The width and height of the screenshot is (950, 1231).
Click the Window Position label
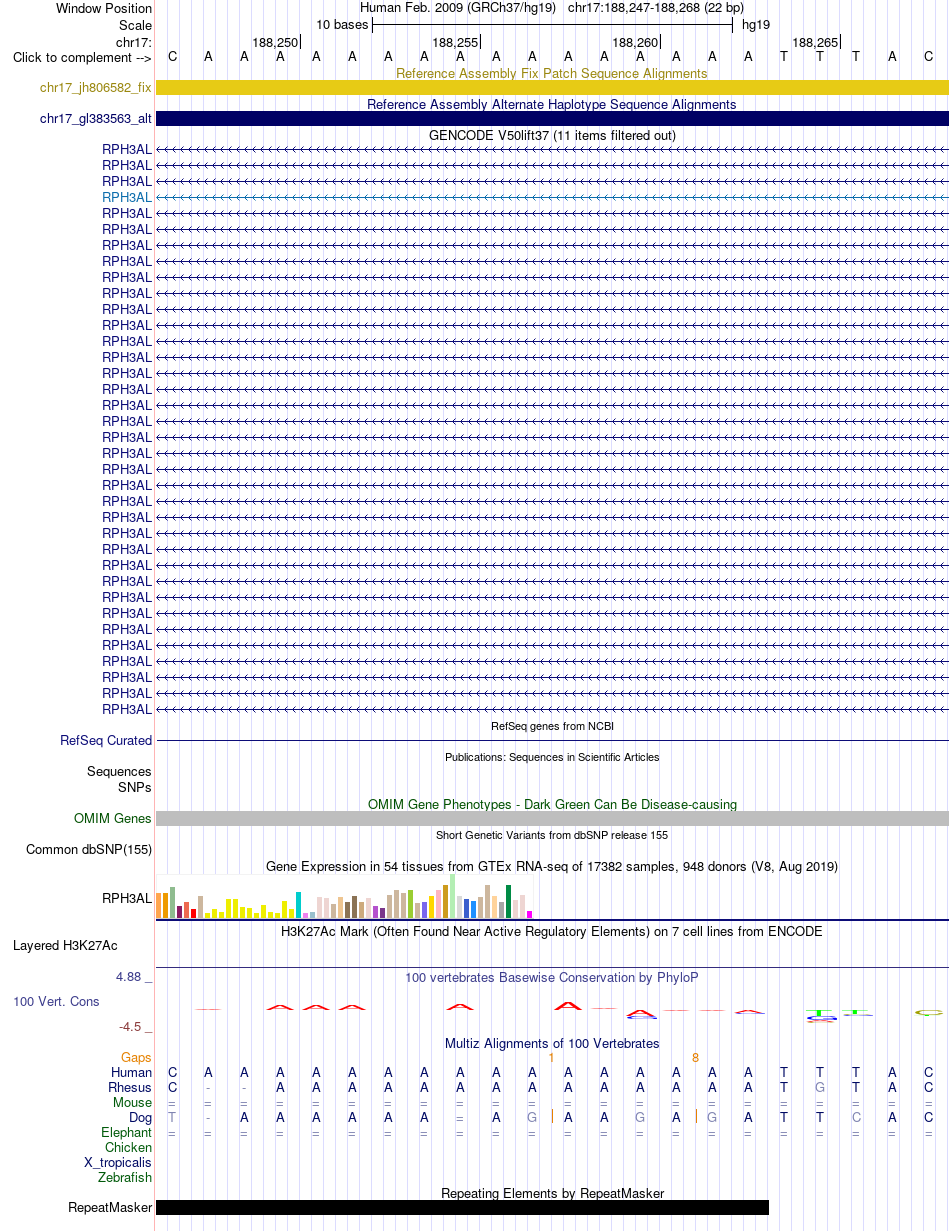pyautogui.click(x=104, y=8)
